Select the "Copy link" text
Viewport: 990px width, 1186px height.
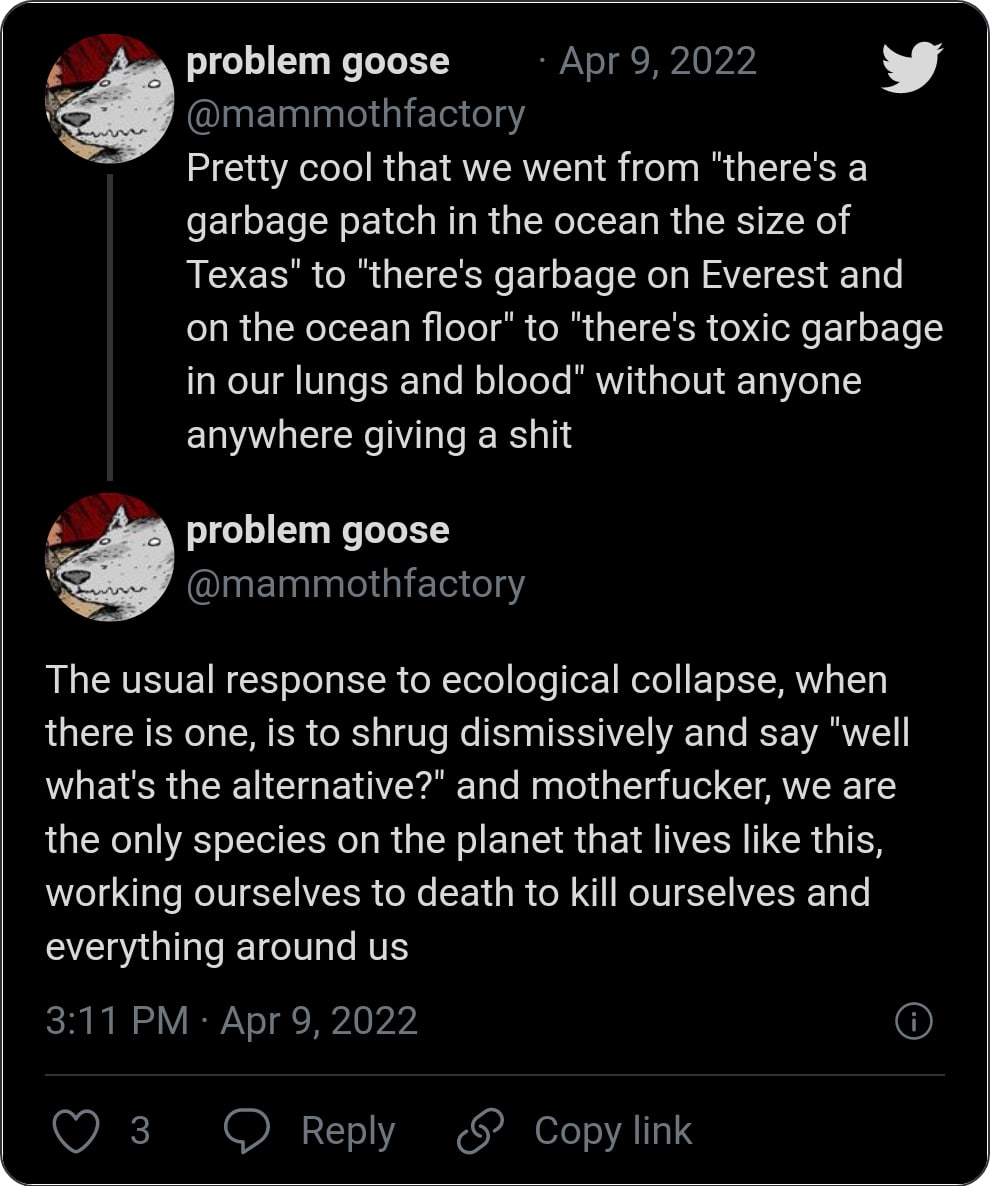(x=612, y=1130)
